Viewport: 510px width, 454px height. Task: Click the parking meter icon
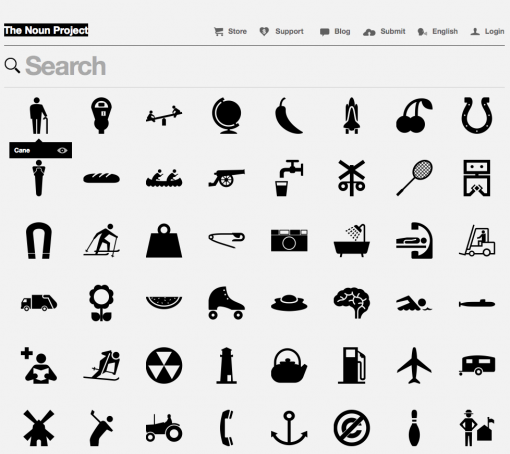click(x=101, y=115)
